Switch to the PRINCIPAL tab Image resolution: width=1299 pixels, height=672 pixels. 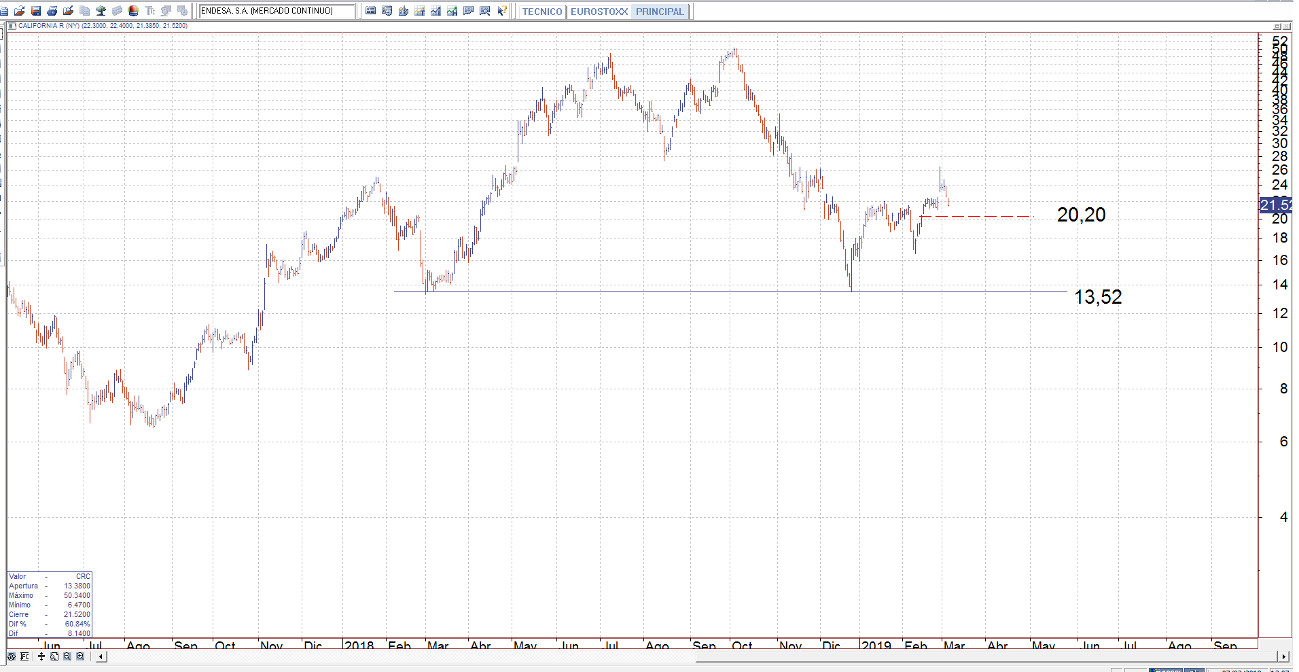tap(659, 11)
